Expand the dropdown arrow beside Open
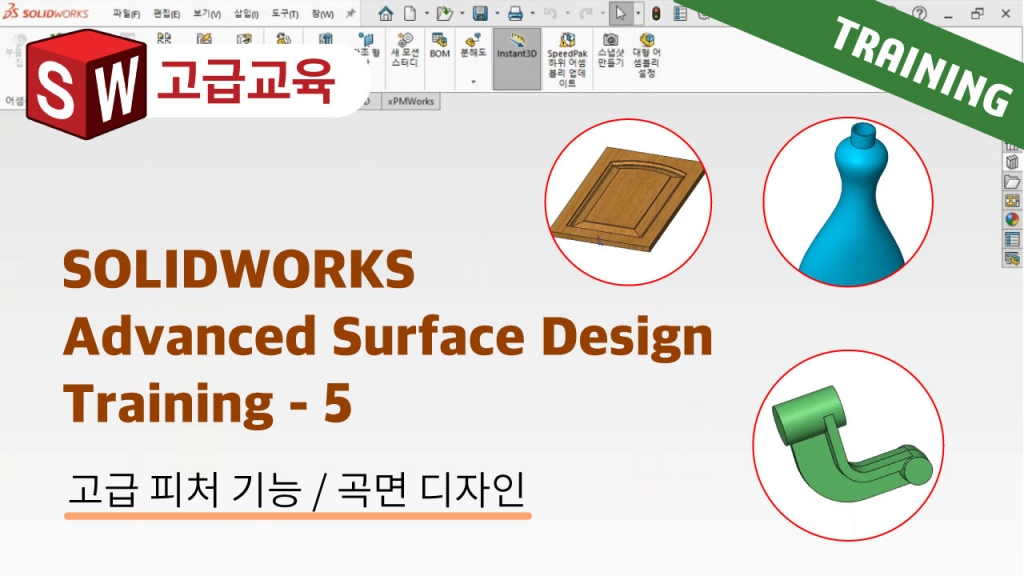 pyautogui.click(x=462, y=13)
